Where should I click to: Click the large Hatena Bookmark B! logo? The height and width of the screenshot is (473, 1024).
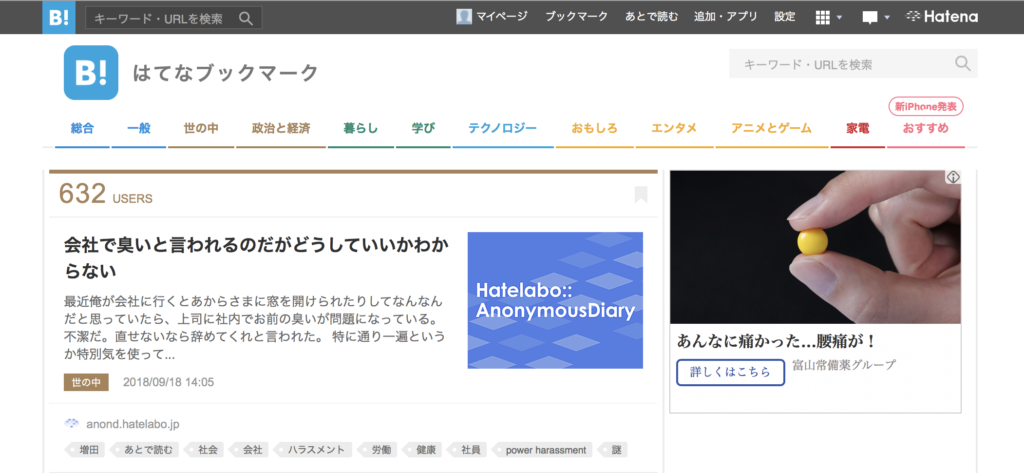(91, 73)
